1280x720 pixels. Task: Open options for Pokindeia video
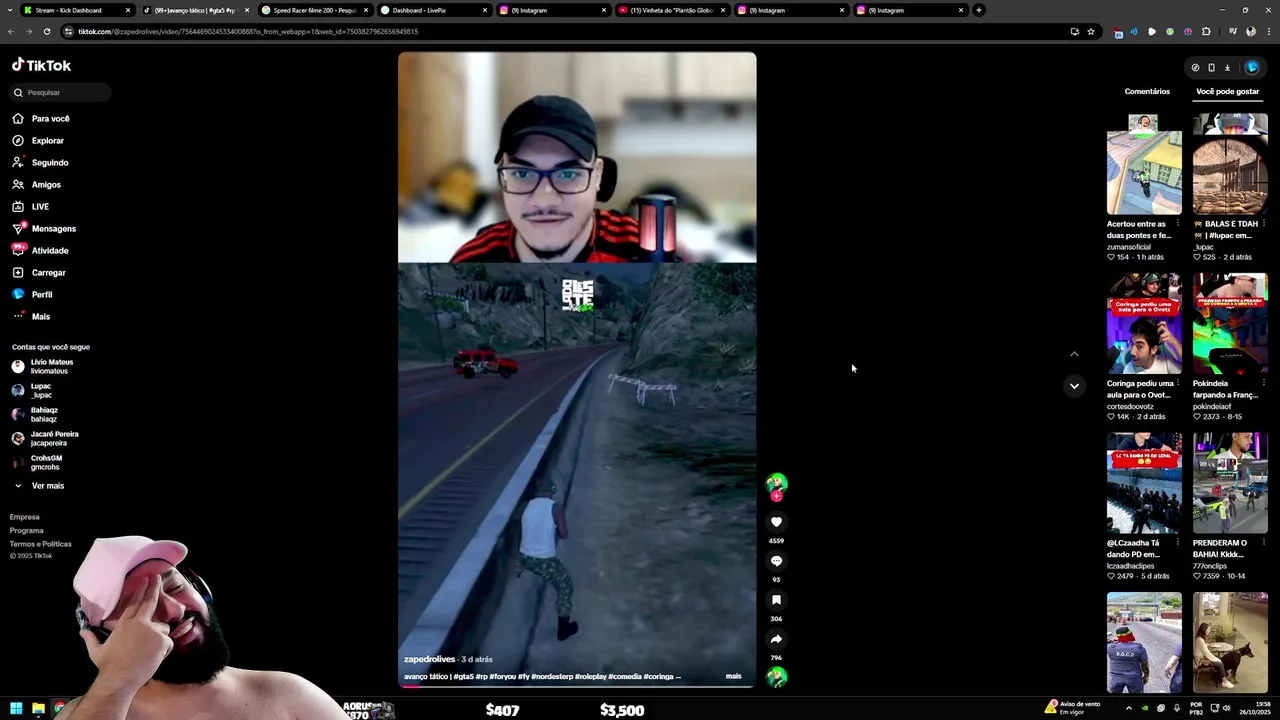point(1263,383)
